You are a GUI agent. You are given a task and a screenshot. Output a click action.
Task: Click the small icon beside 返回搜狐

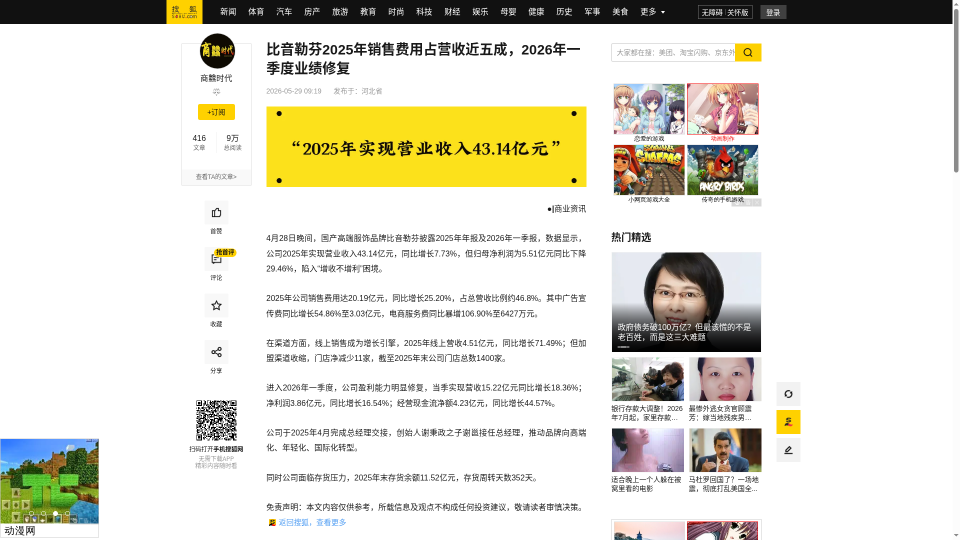coord(272,523)
